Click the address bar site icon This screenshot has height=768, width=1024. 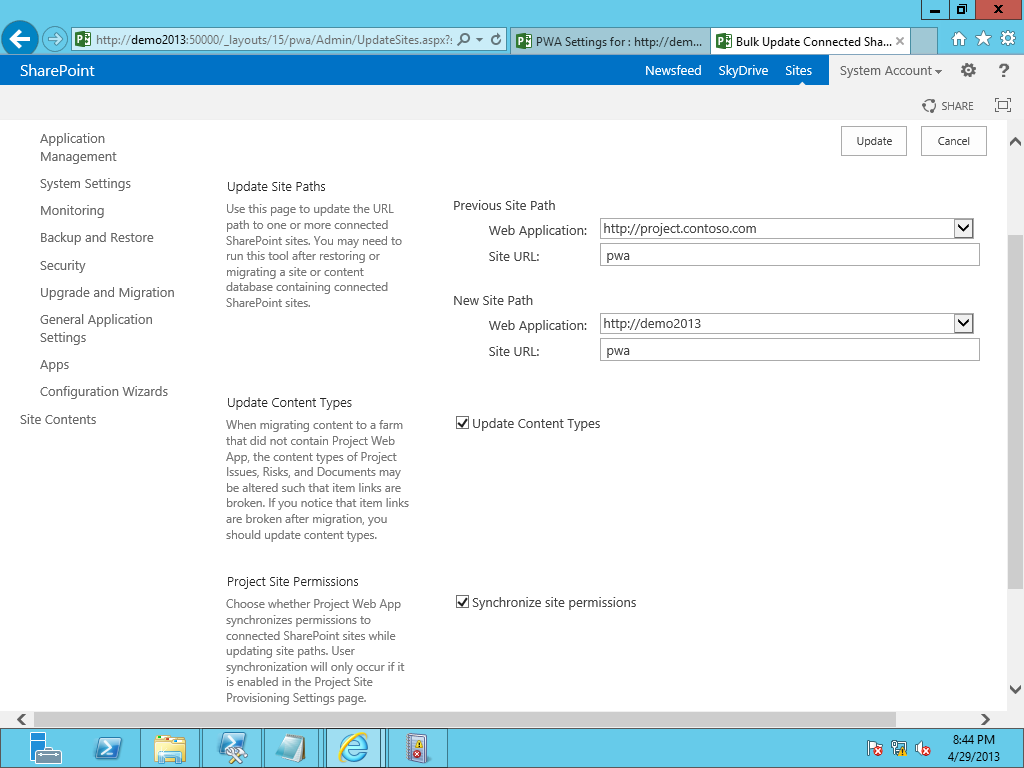[x=82, y=39]
